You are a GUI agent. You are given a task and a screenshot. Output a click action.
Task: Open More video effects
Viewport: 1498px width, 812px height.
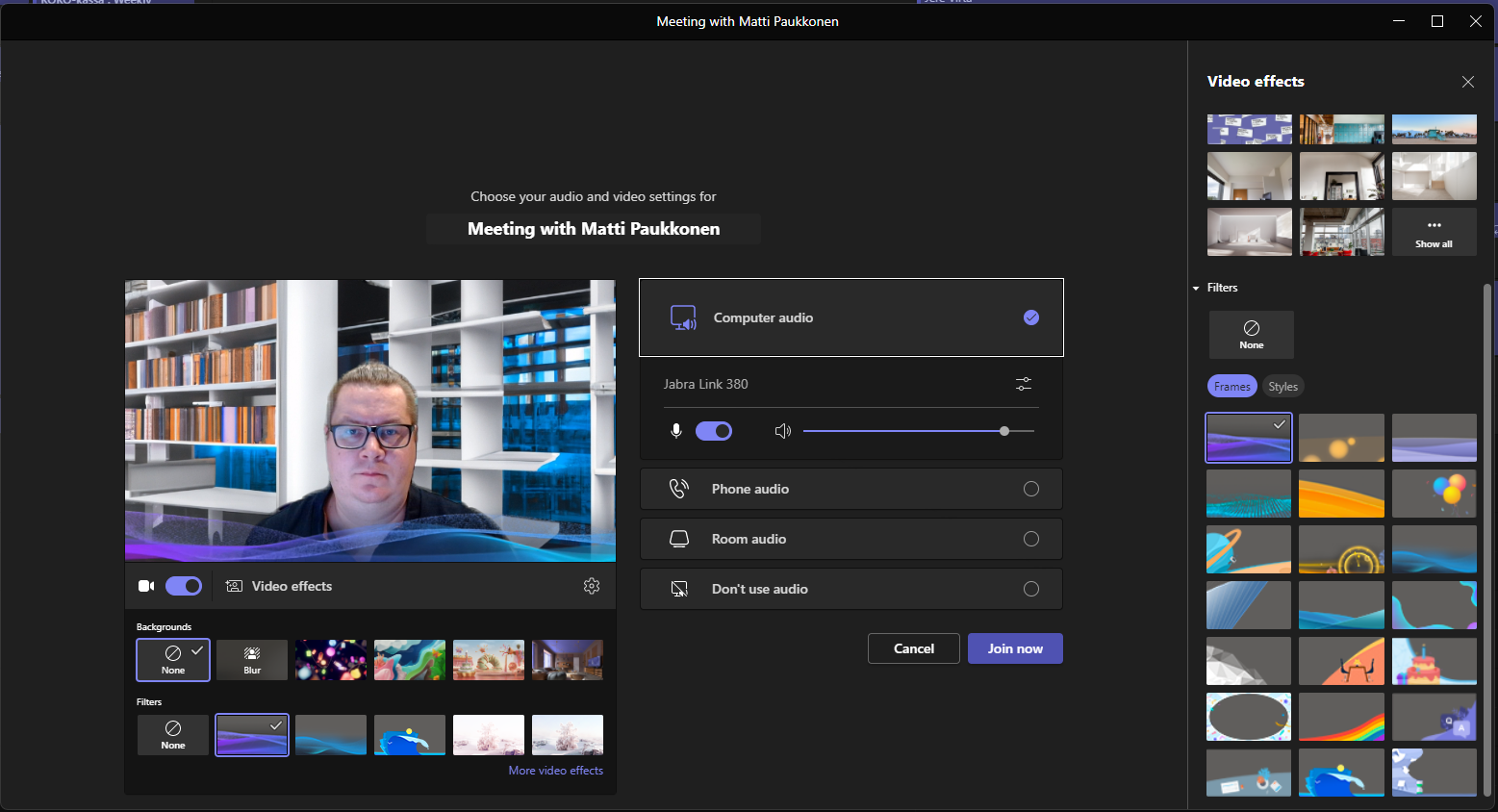(x=556, y=770)
